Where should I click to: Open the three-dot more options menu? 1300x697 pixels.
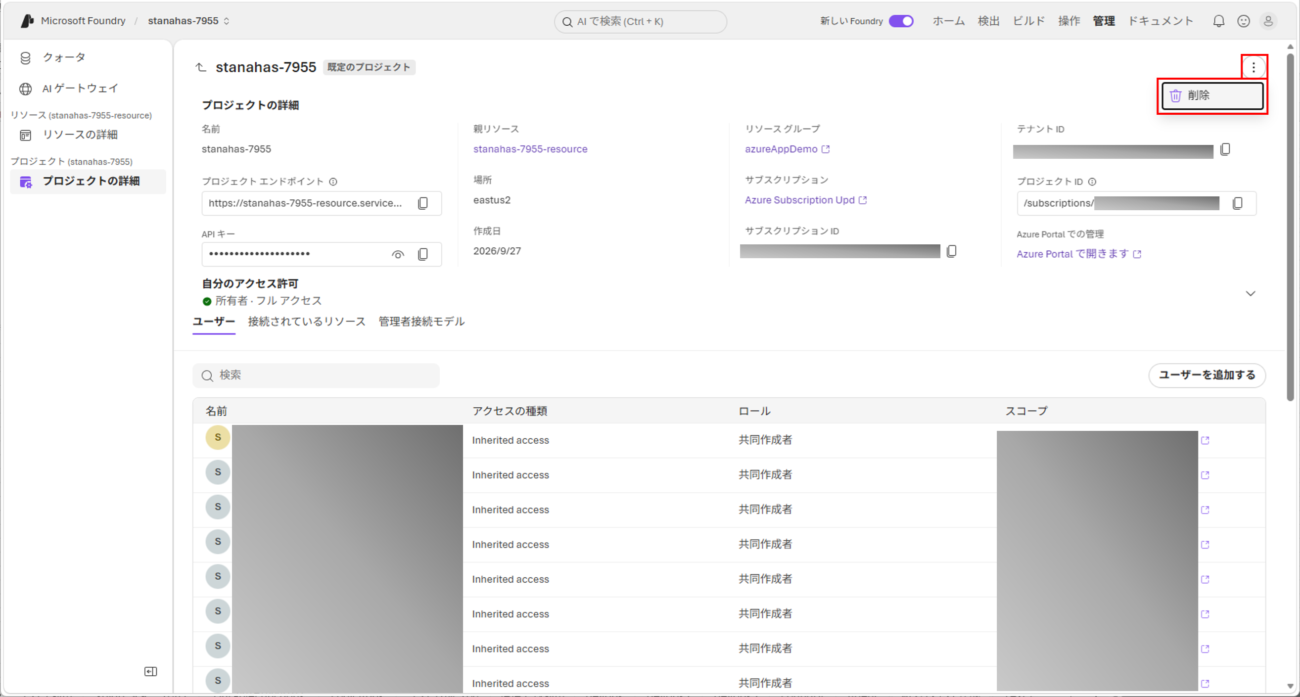point(1253,67)
